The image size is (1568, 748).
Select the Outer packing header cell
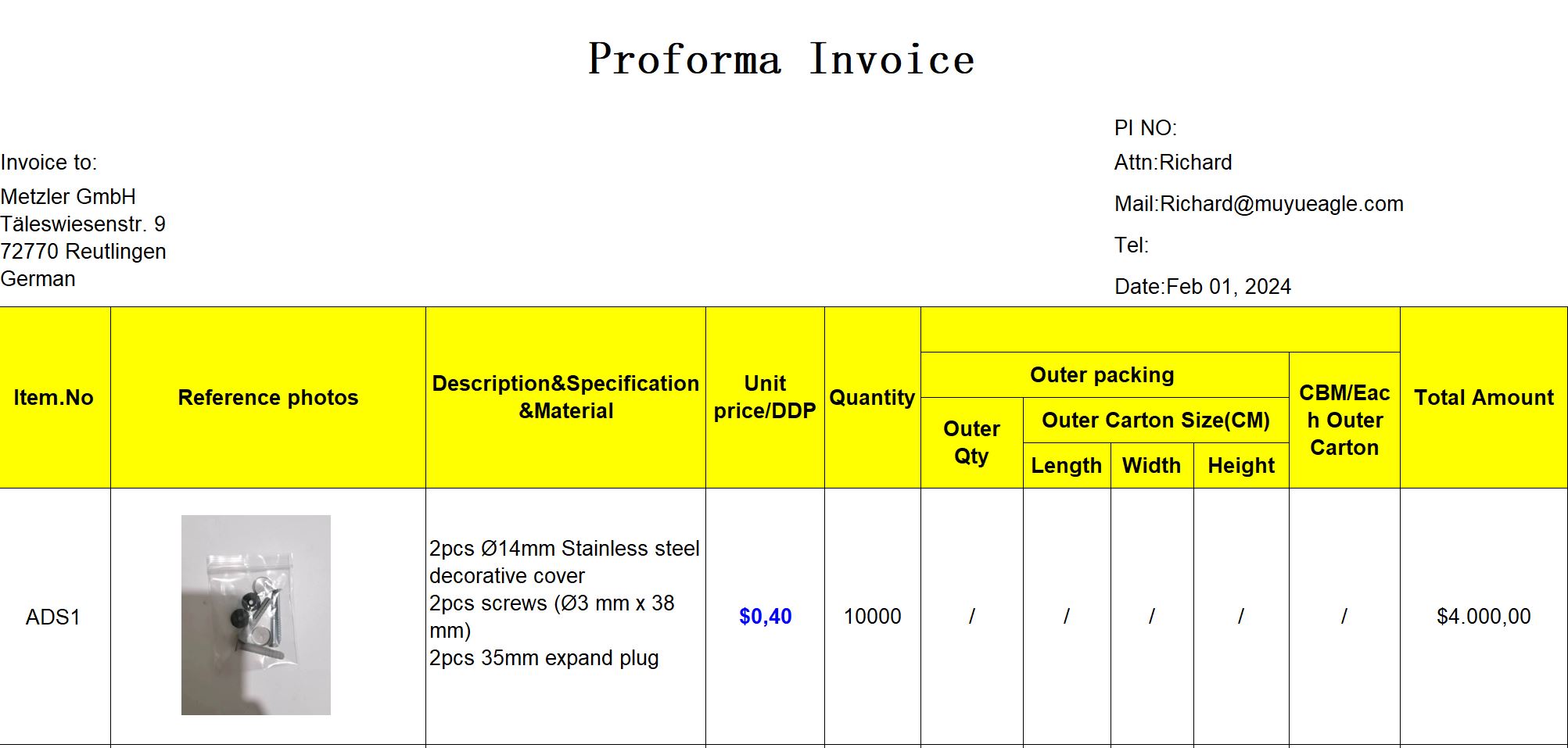(x=1104, y=375)
